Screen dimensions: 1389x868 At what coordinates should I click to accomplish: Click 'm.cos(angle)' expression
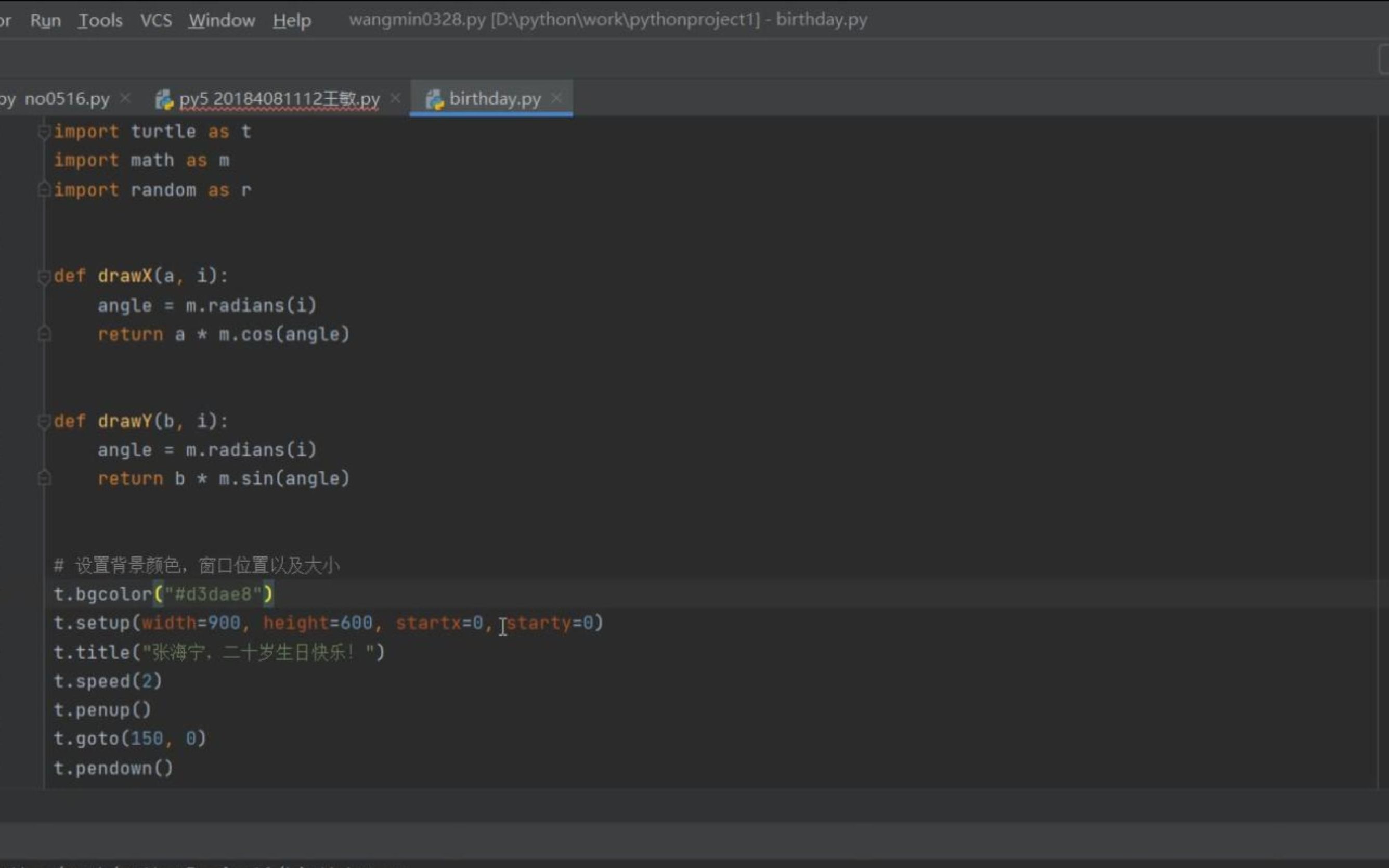pyautogui.click(x=284, y=334)
